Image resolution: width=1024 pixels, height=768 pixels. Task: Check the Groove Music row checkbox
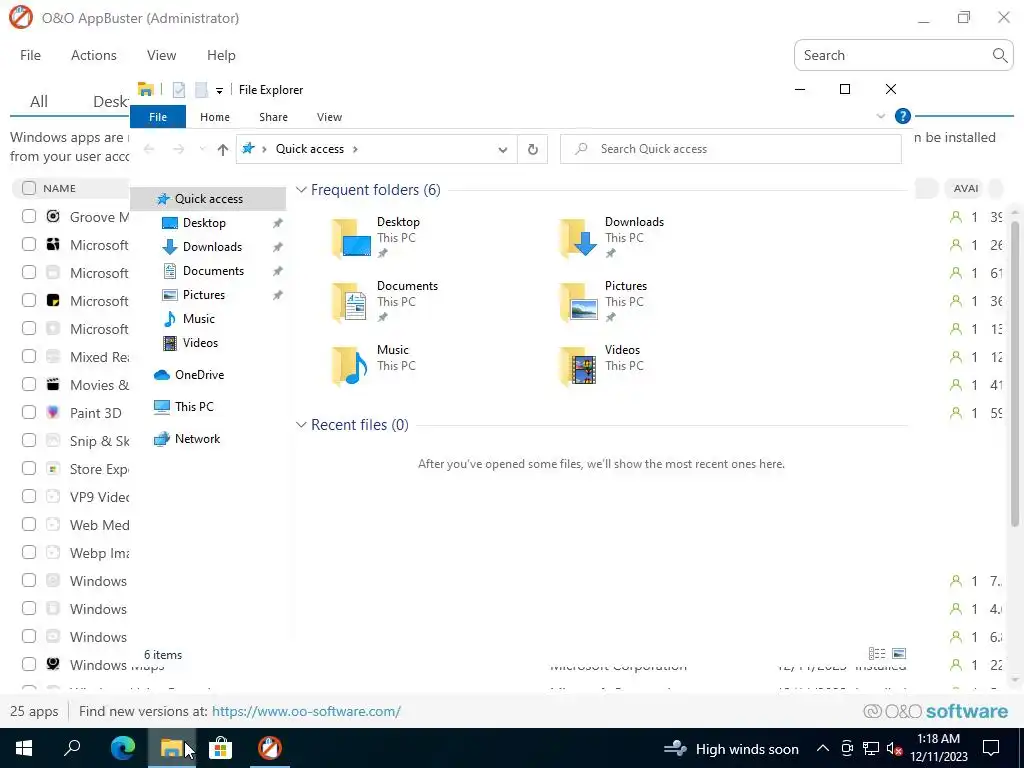29,216
